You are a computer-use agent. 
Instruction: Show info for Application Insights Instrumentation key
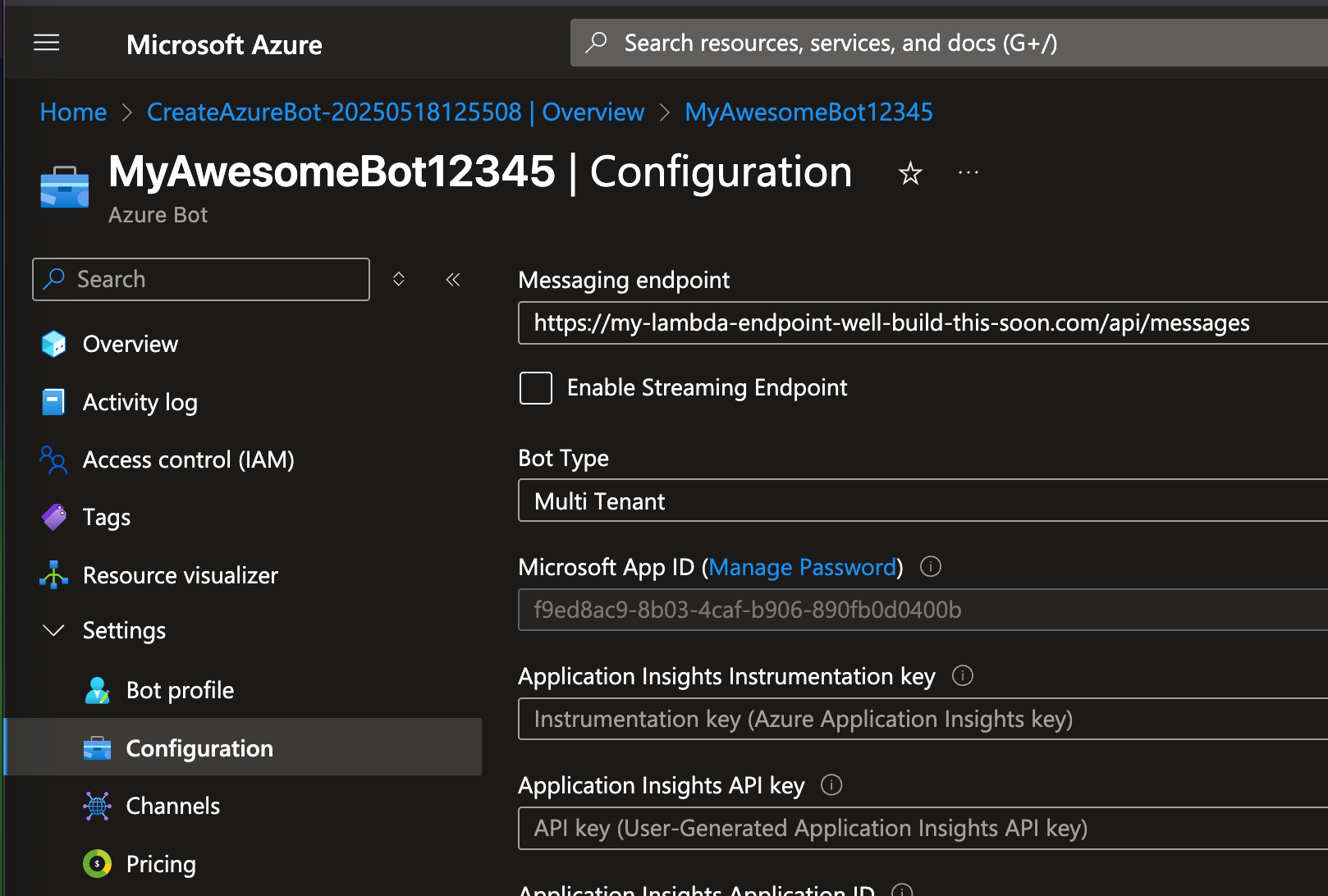[x=962, y=675]
